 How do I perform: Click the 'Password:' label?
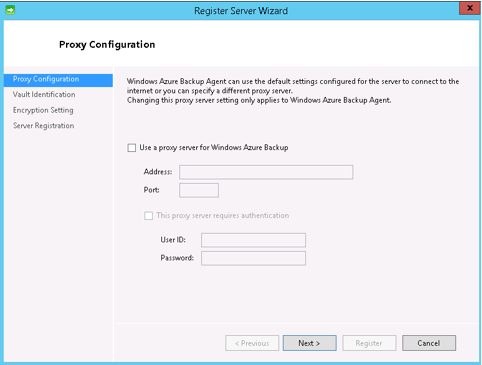[x=177, y=258]
